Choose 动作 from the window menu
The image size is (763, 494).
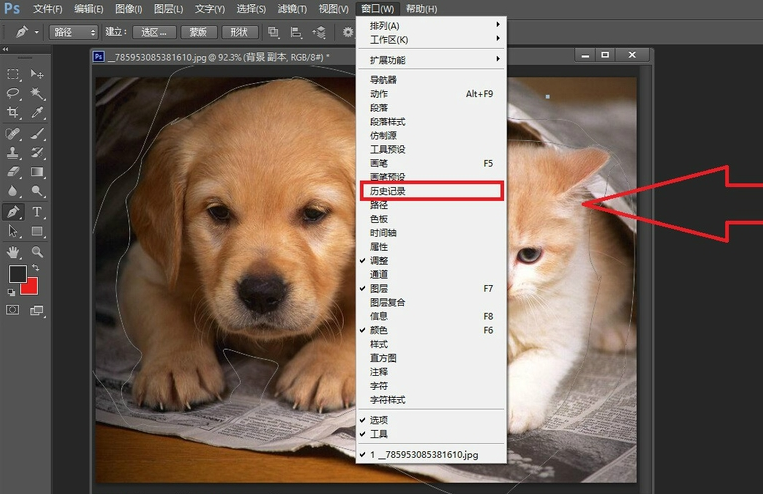pyautogui.click(x=431, y=94)
